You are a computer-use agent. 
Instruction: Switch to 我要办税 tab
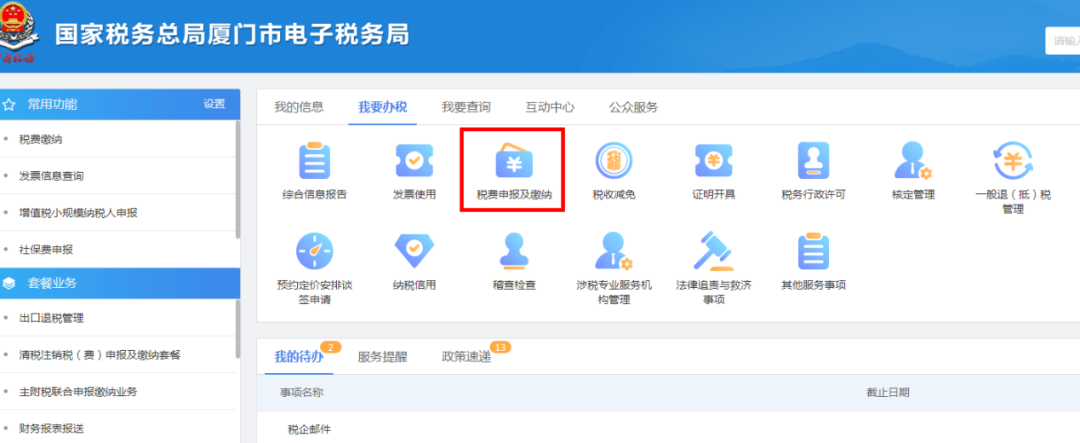382,107
